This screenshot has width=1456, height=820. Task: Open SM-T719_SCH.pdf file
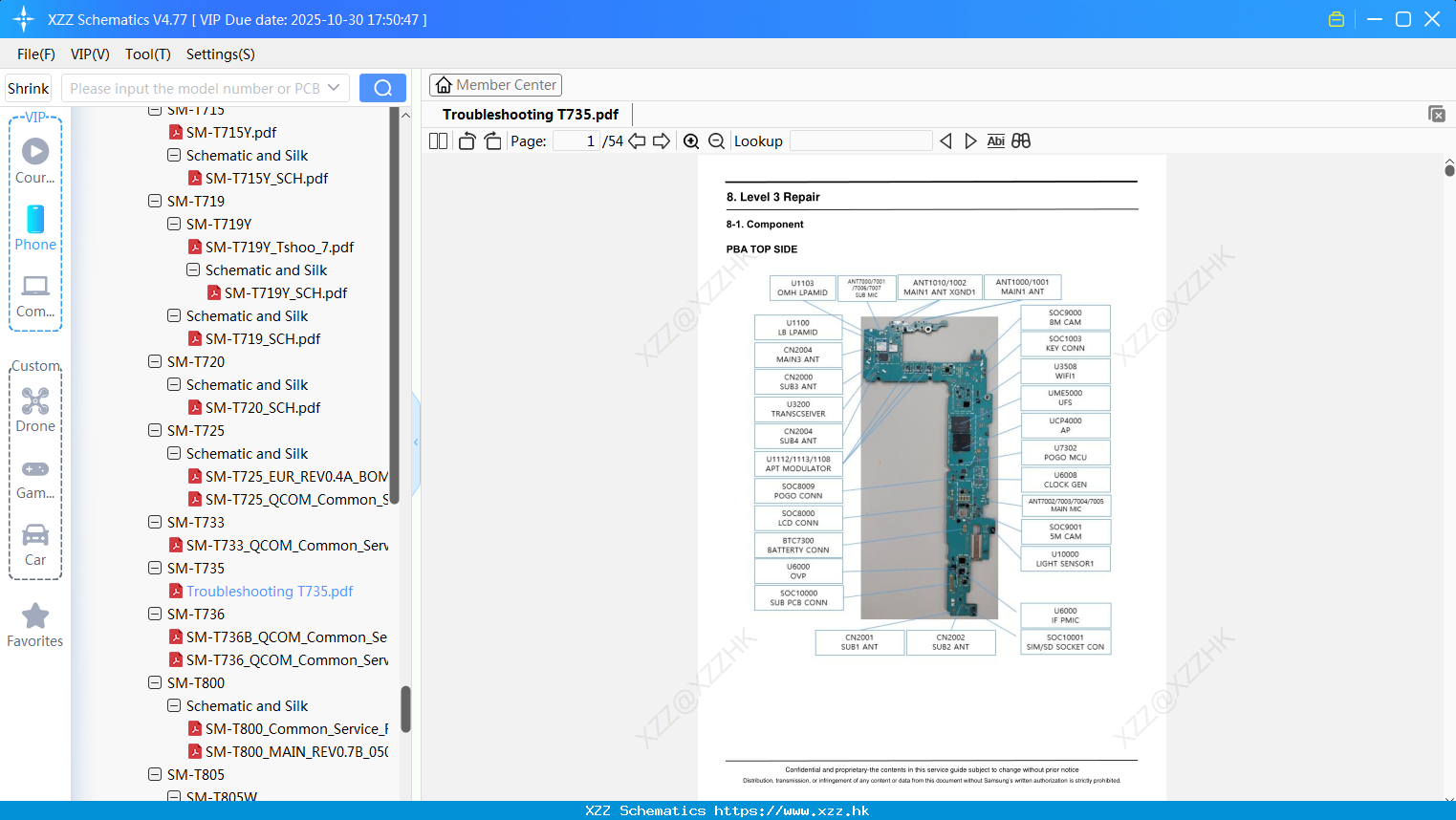tap(263, 338)
